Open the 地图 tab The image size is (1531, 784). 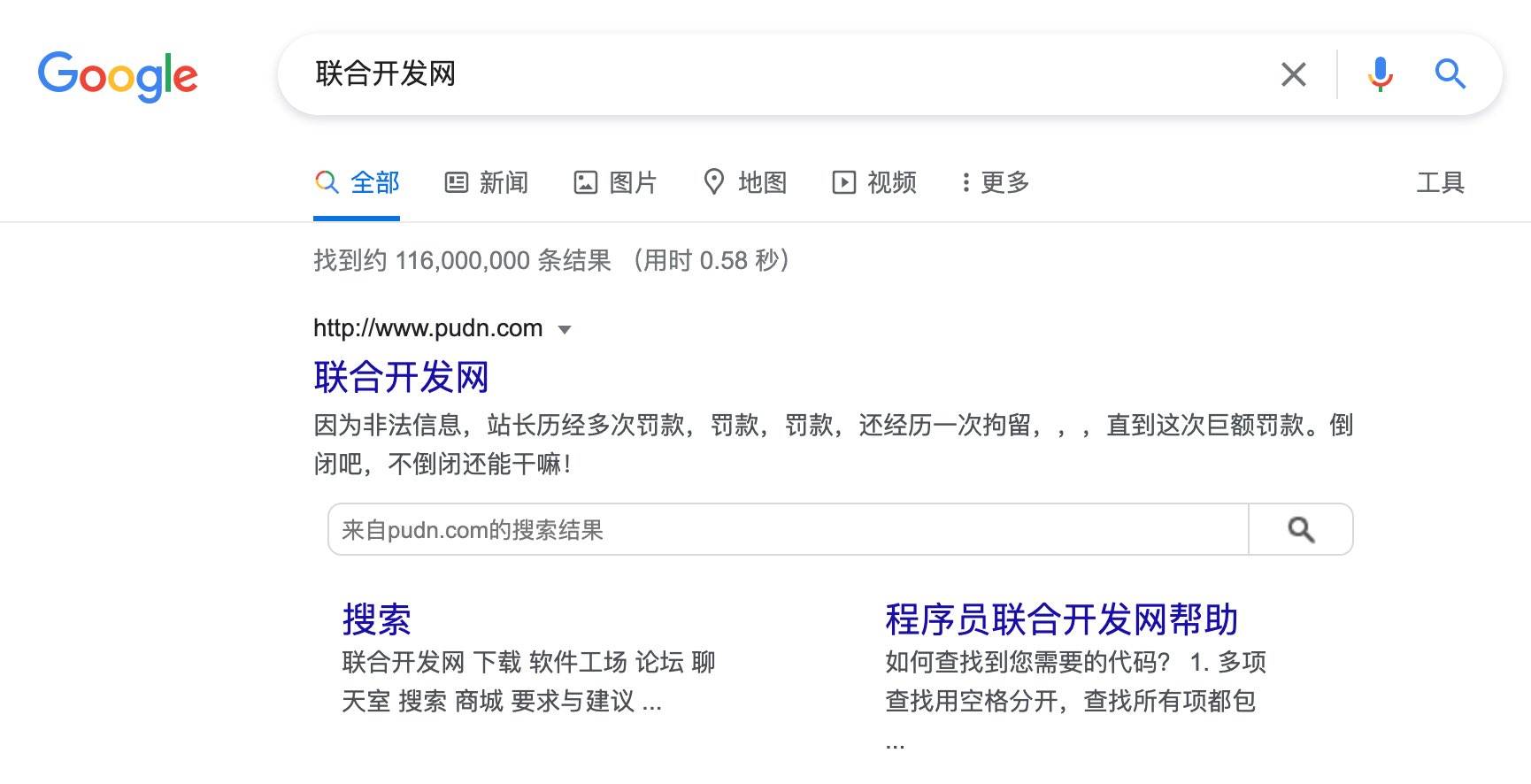[x=745, y=182]
